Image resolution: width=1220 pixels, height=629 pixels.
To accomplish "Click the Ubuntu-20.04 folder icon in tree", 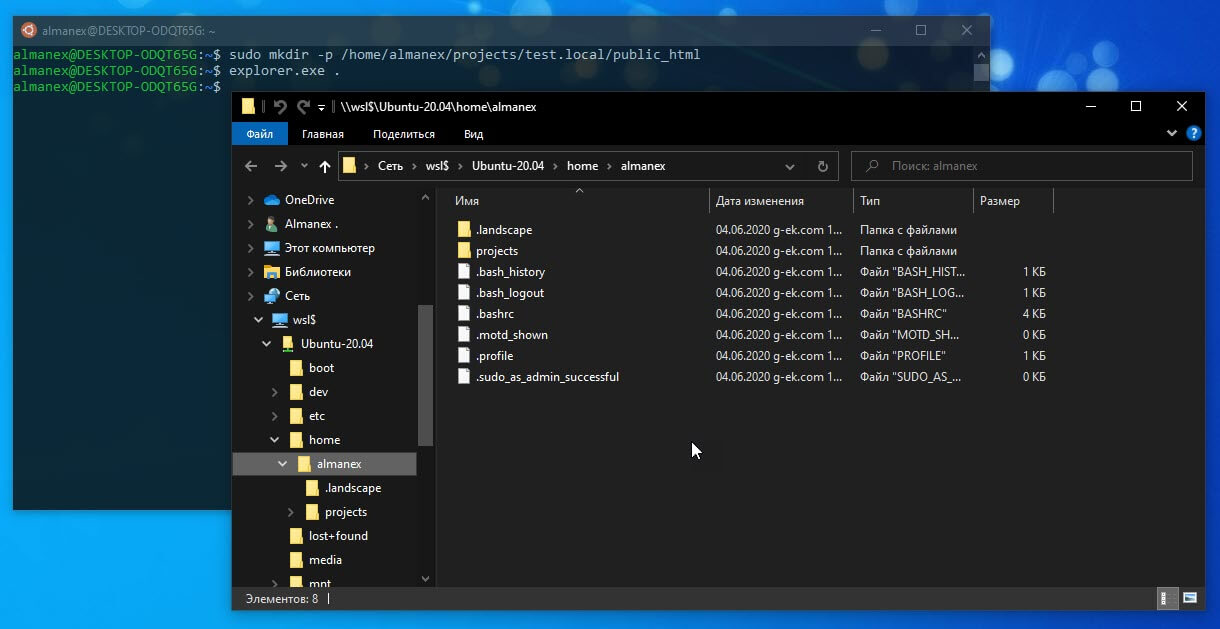I will 288,344.
